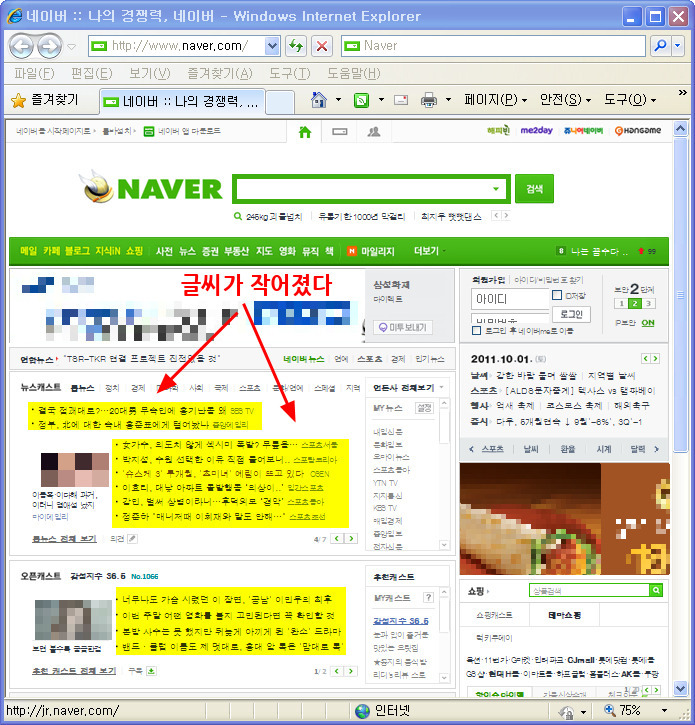This screenshot has height=725, width=695.
Task: Set security level 1
Action: tap(621, 303)
